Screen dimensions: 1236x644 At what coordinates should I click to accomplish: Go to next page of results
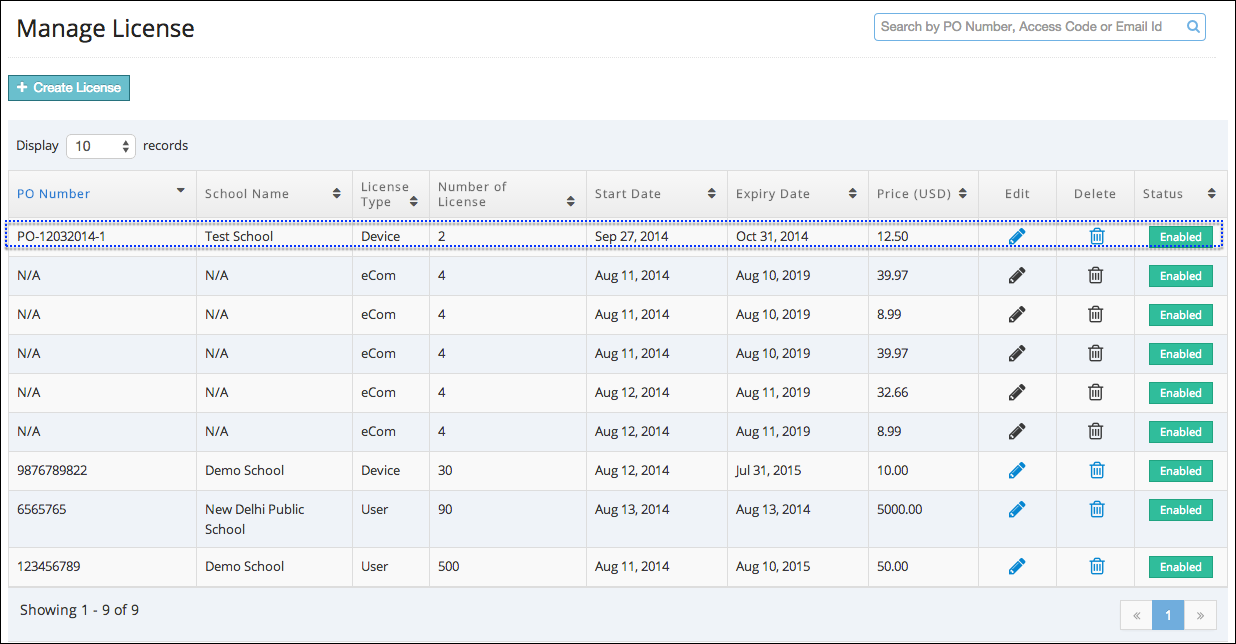1200,615
